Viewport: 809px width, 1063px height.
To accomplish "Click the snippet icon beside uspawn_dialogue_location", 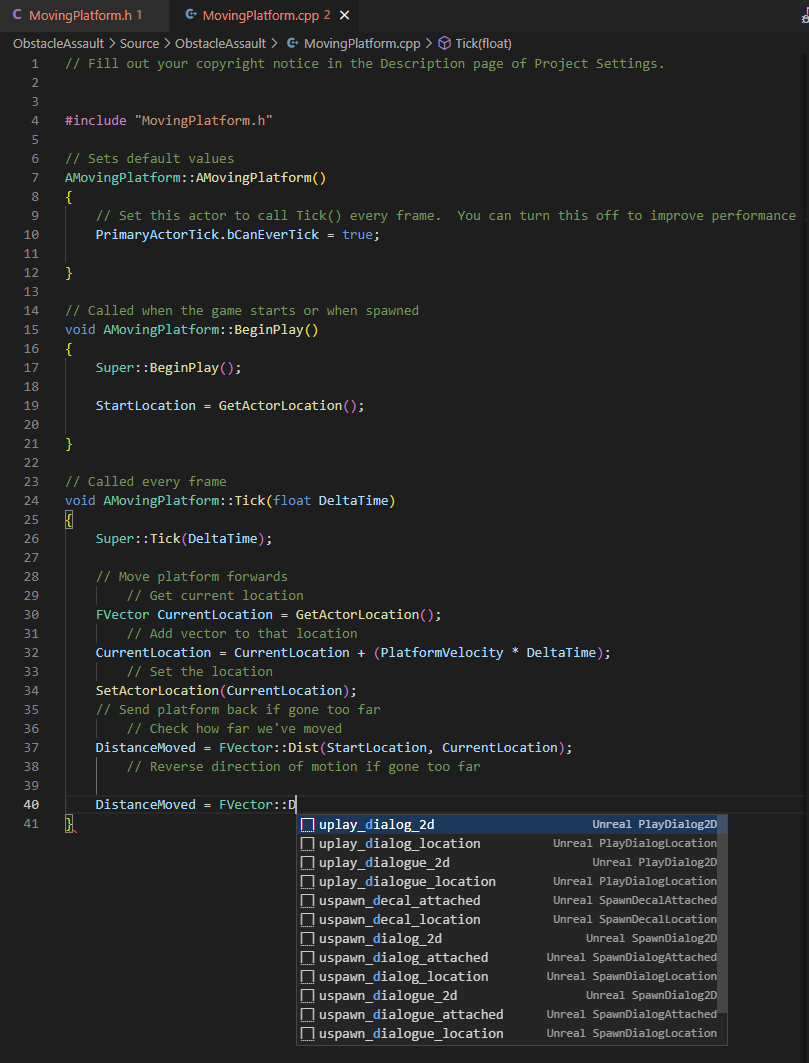I will pyautogui.click(x=307, y=1033).
